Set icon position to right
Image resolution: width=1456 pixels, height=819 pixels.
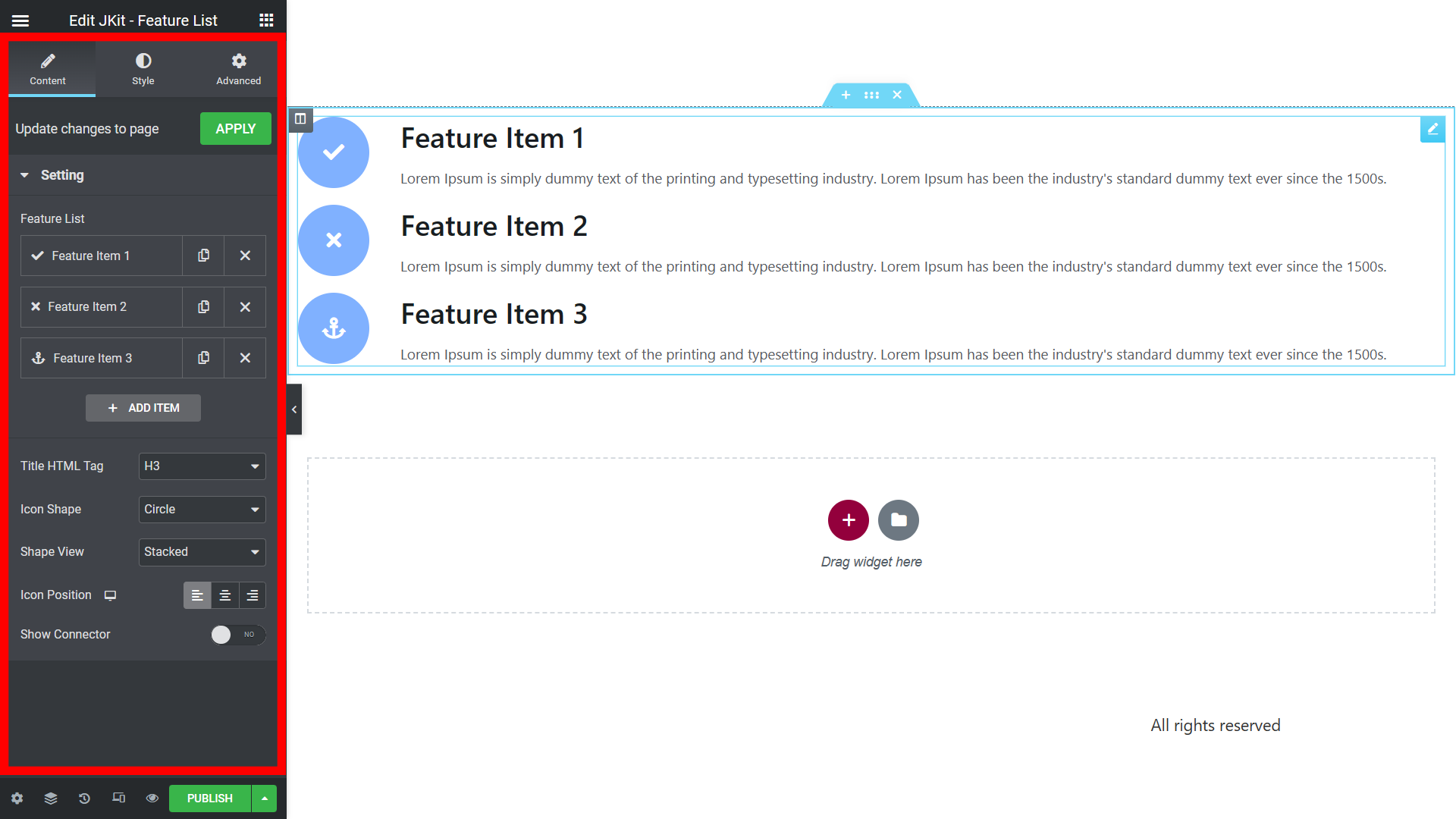pos(253,595)
